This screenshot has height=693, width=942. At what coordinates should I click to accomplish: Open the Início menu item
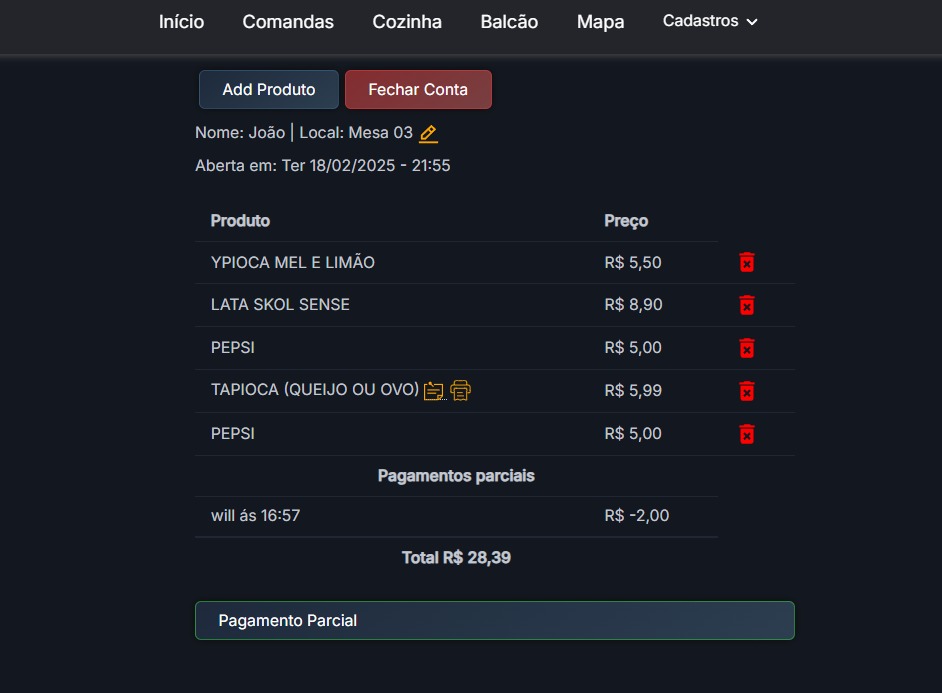point(181,21)
